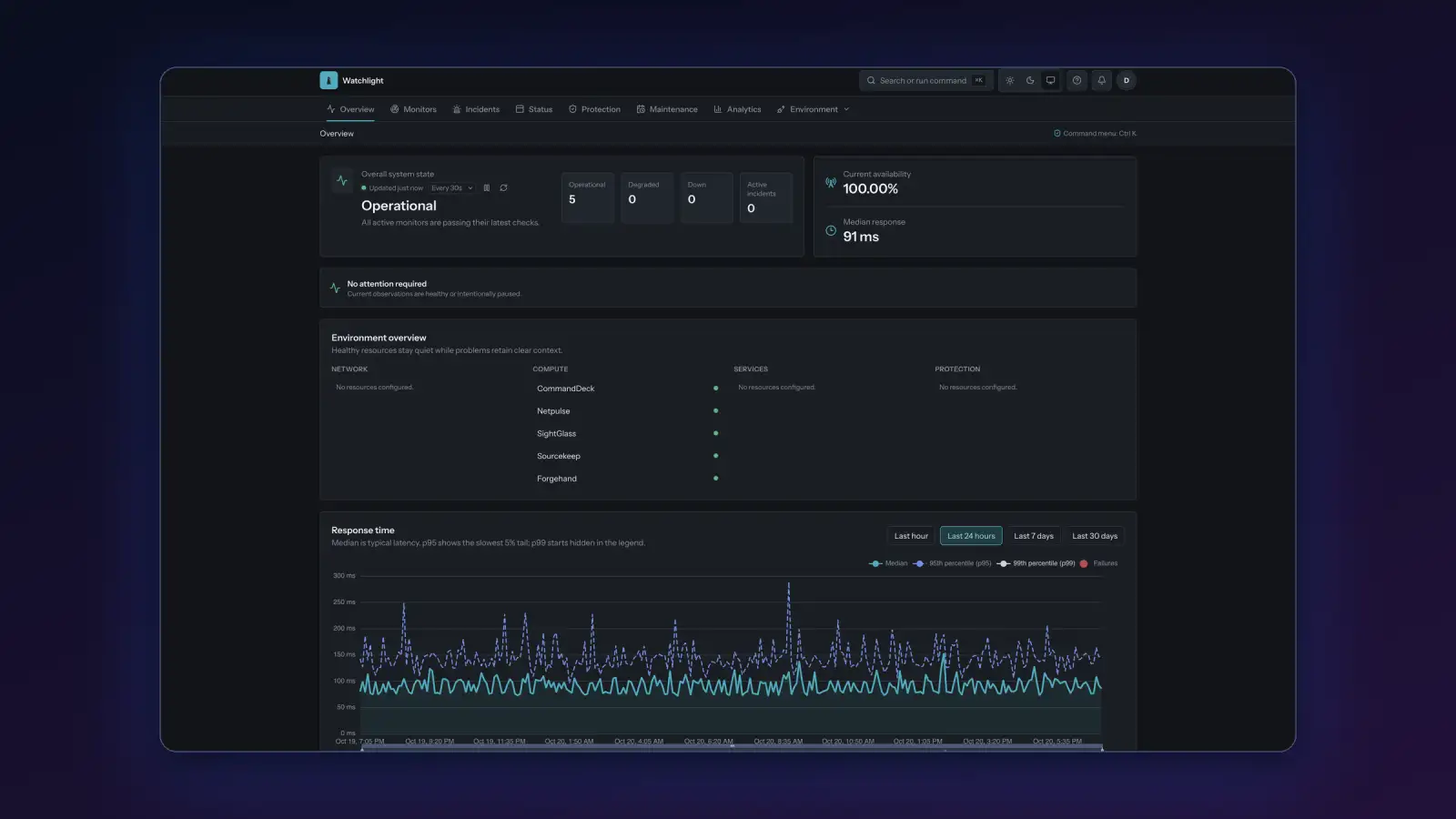The image size is (1456, 819).
Task: Click the search magnifier icon
Action: pyautogui.click(x=871, y=80)
